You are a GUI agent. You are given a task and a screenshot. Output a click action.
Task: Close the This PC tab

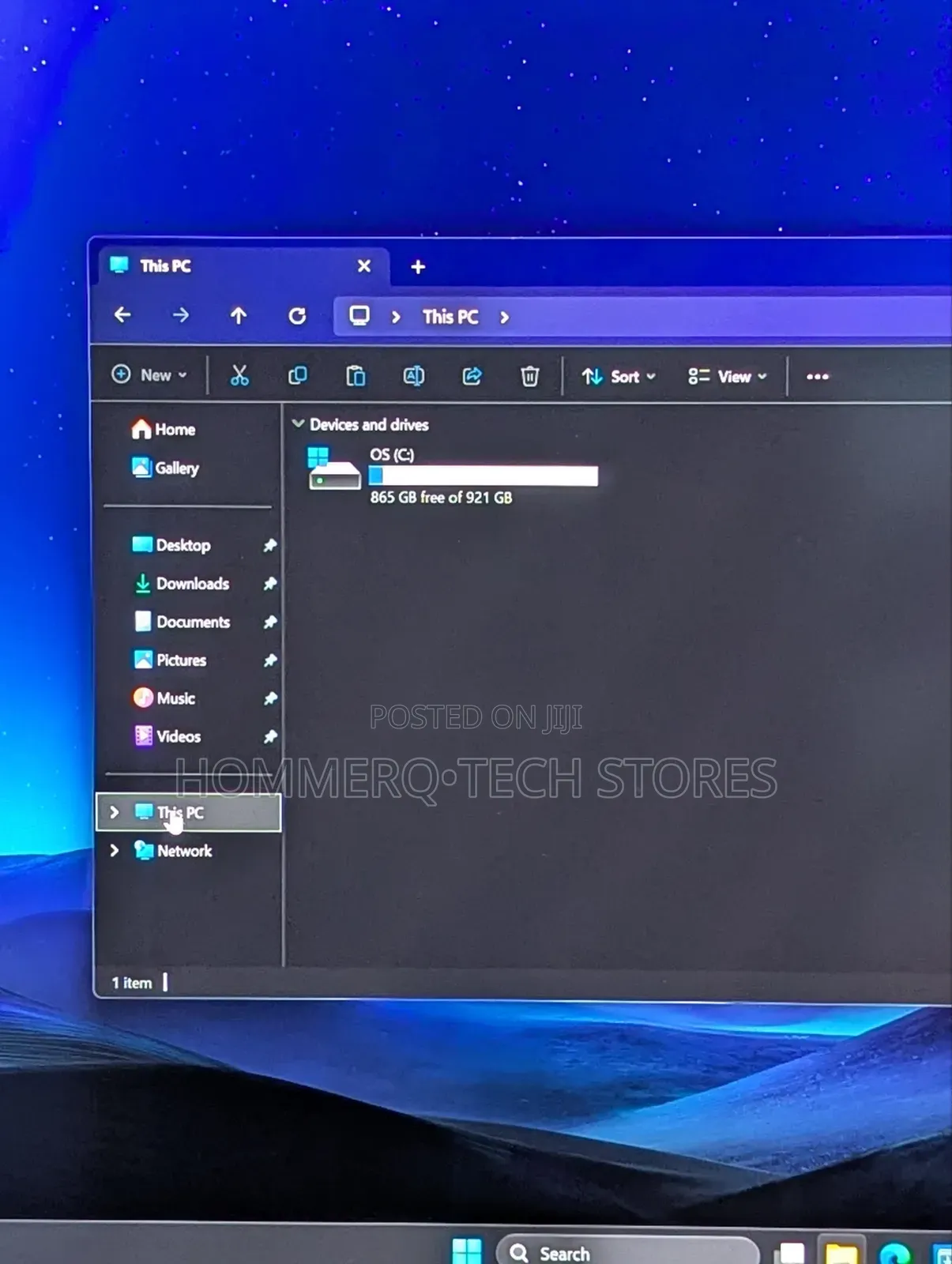[364, 266]
